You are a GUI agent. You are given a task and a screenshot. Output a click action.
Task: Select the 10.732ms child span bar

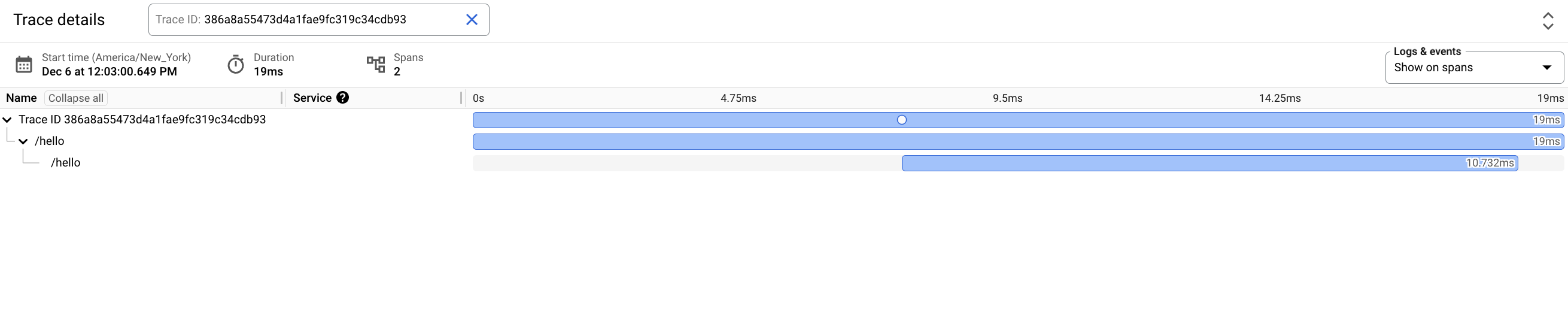pyautogui.click(x=1209, y=163)
